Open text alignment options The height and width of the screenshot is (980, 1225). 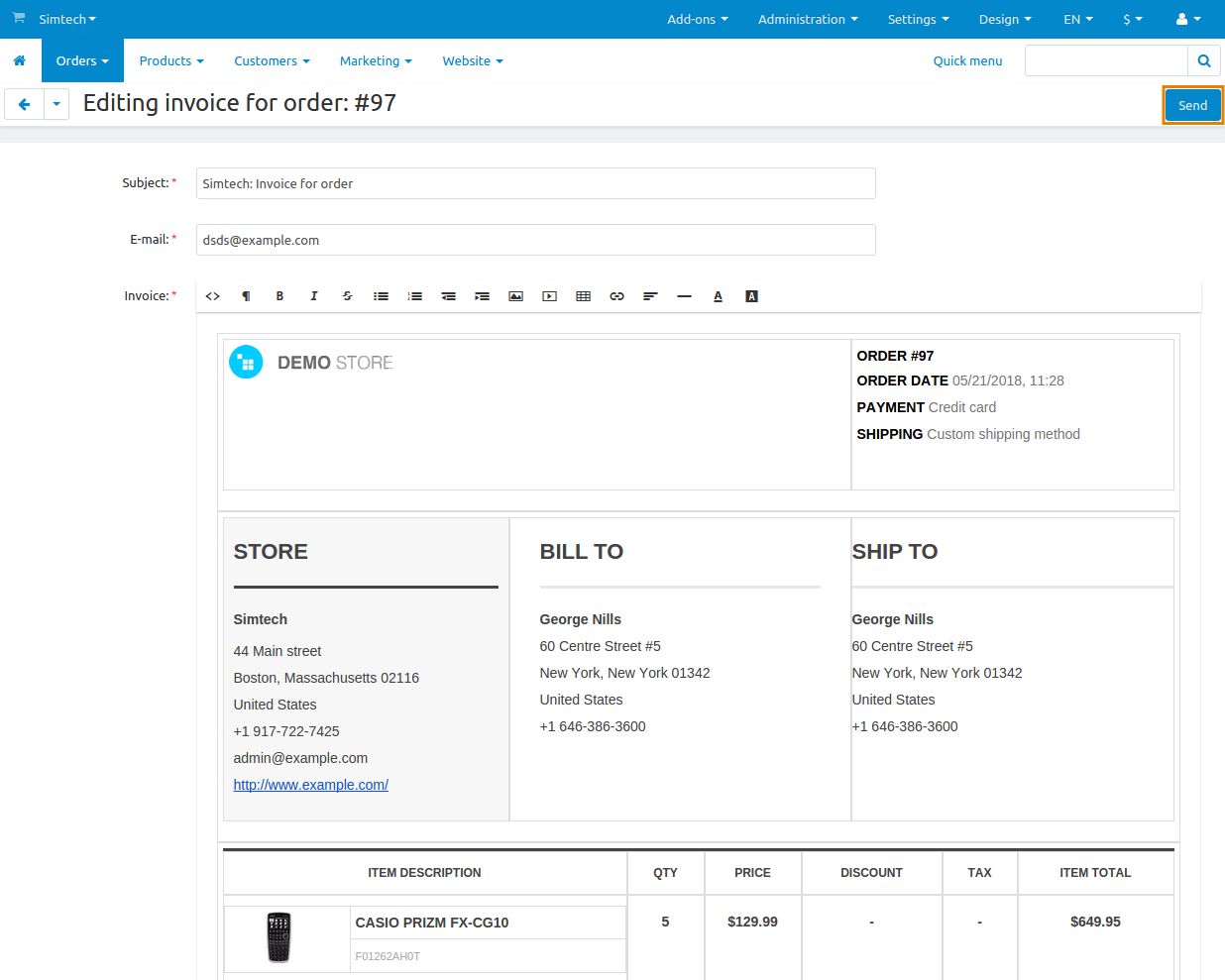[x=651, y=296]
